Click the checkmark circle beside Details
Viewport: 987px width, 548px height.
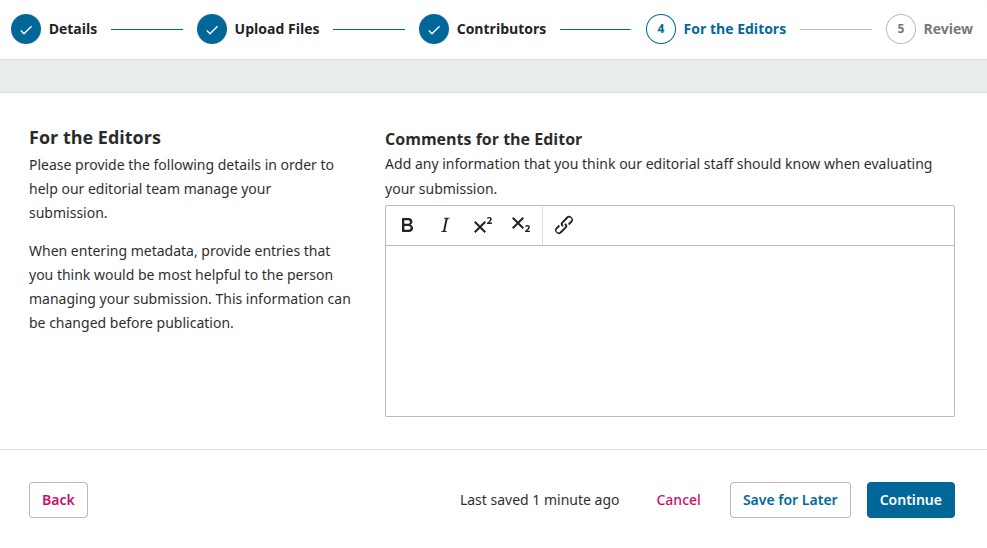point(26,29)
